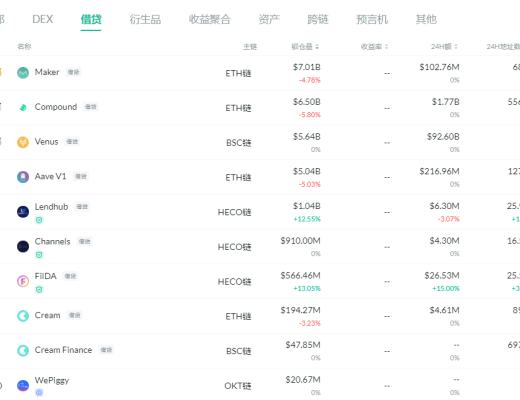Image resolution: width=520 pixels, height=400 pixels.
Task: Click the lending tag beside Cream Finance
Action: pyautogui.click(x=106, y=350)
